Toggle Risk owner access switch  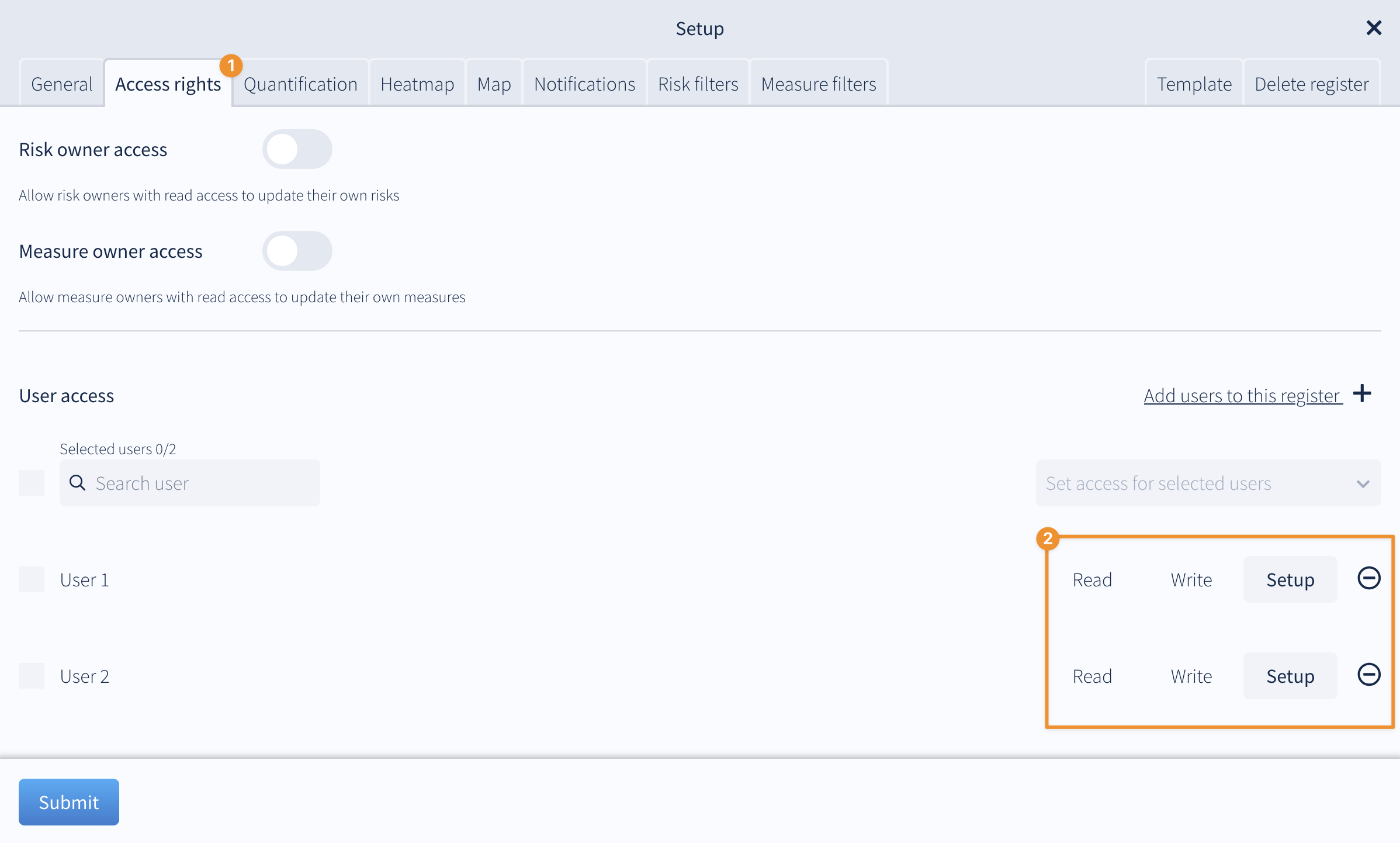point(297,150)
